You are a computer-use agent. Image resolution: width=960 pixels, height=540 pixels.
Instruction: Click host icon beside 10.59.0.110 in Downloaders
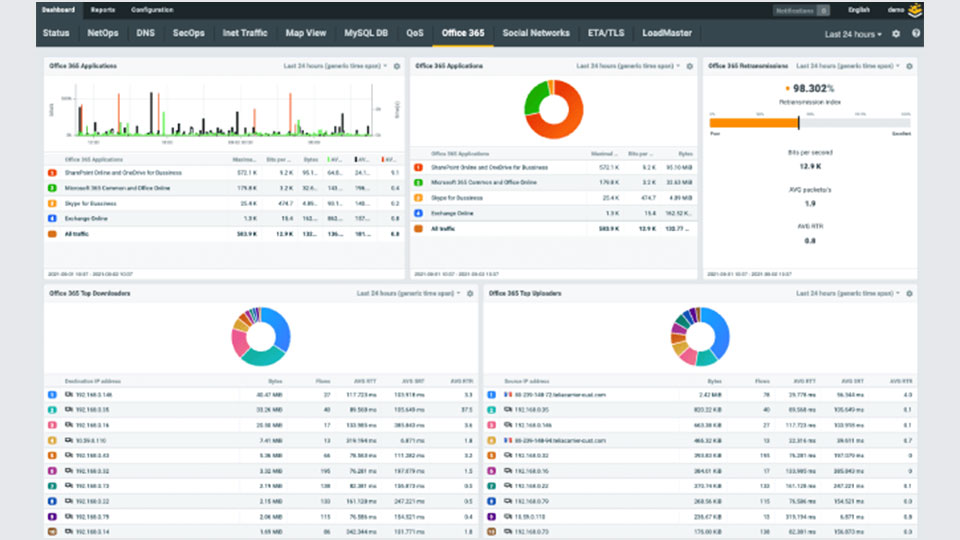[x=69, y=440]
